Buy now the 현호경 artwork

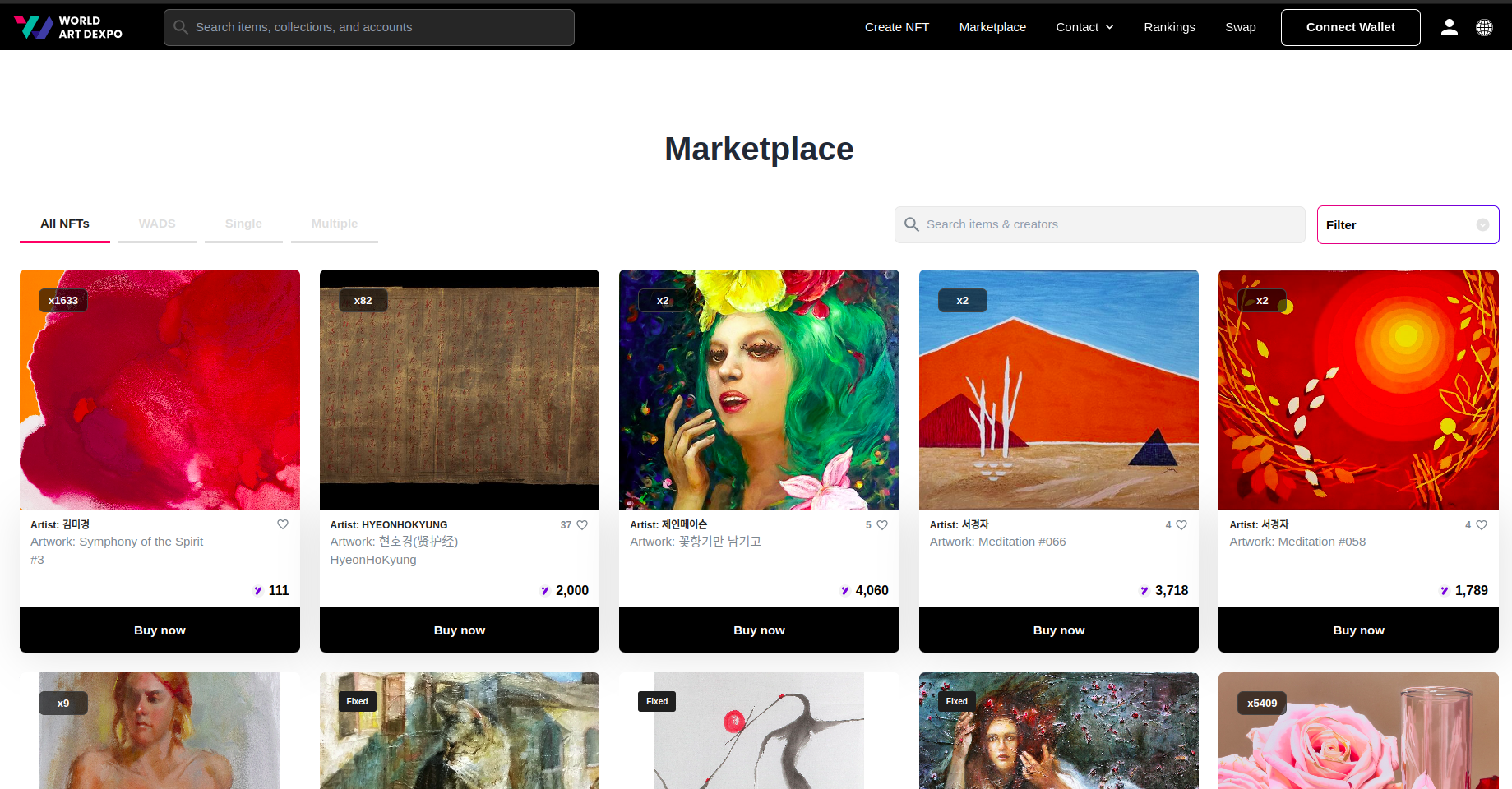tap(460, 630)
